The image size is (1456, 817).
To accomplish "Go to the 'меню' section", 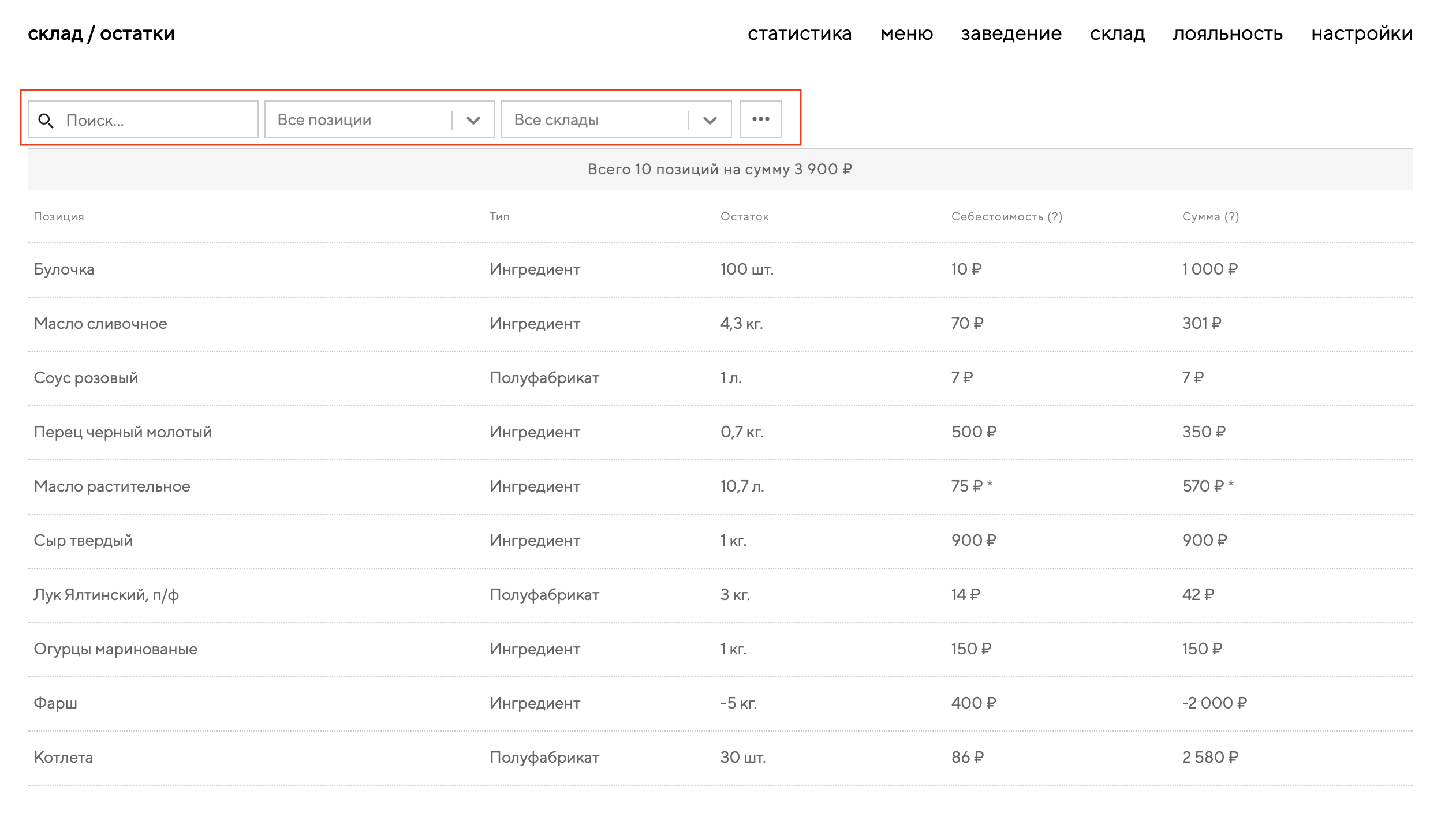I will pyautogui.click(x=906, y=33).
